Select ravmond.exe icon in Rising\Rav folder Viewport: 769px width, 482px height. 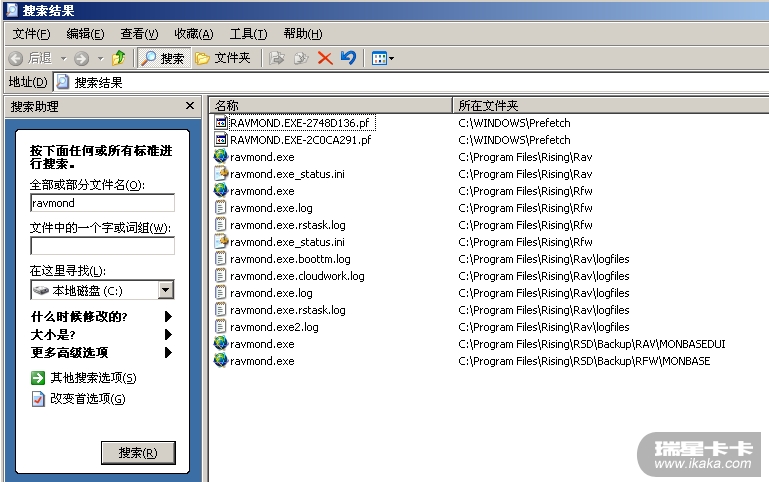[221, 156]
